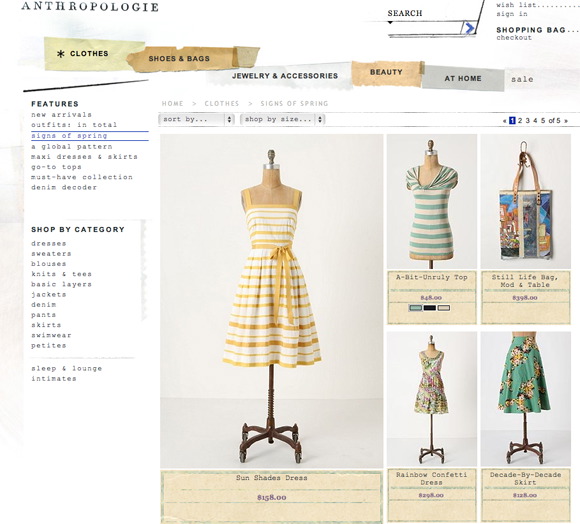
Task: Go to page 5 of results
Action: (543, 121)
